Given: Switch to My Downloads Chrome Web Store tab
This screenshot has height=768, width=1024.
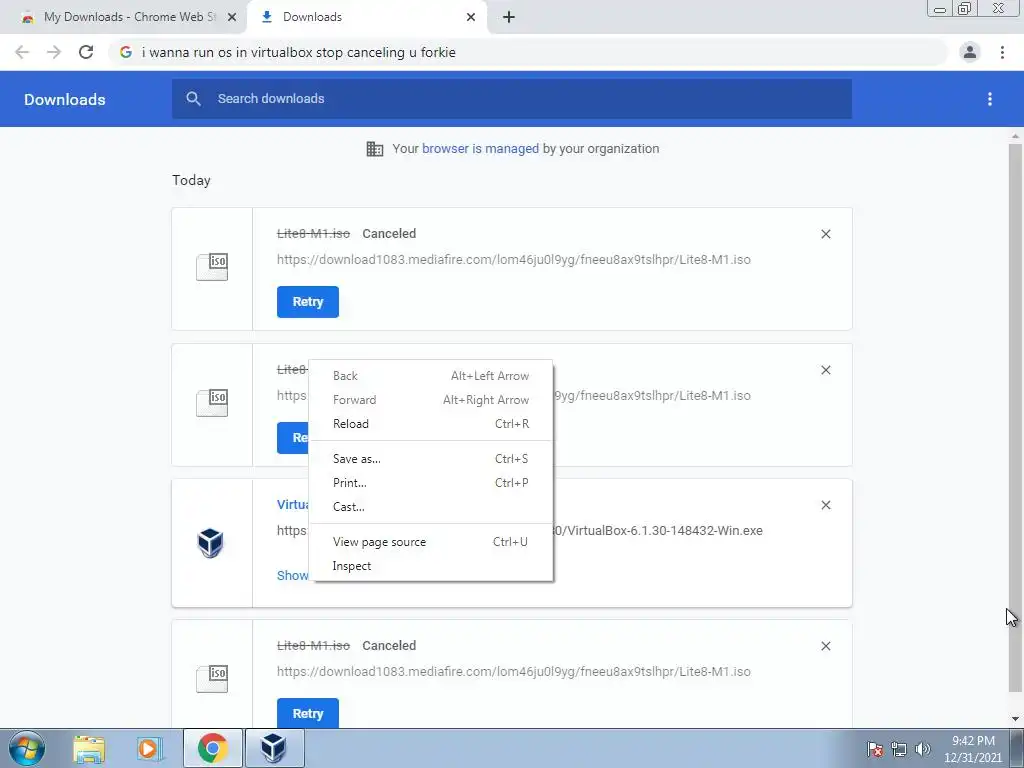Looking at the screenshot, I should [129, 17].
